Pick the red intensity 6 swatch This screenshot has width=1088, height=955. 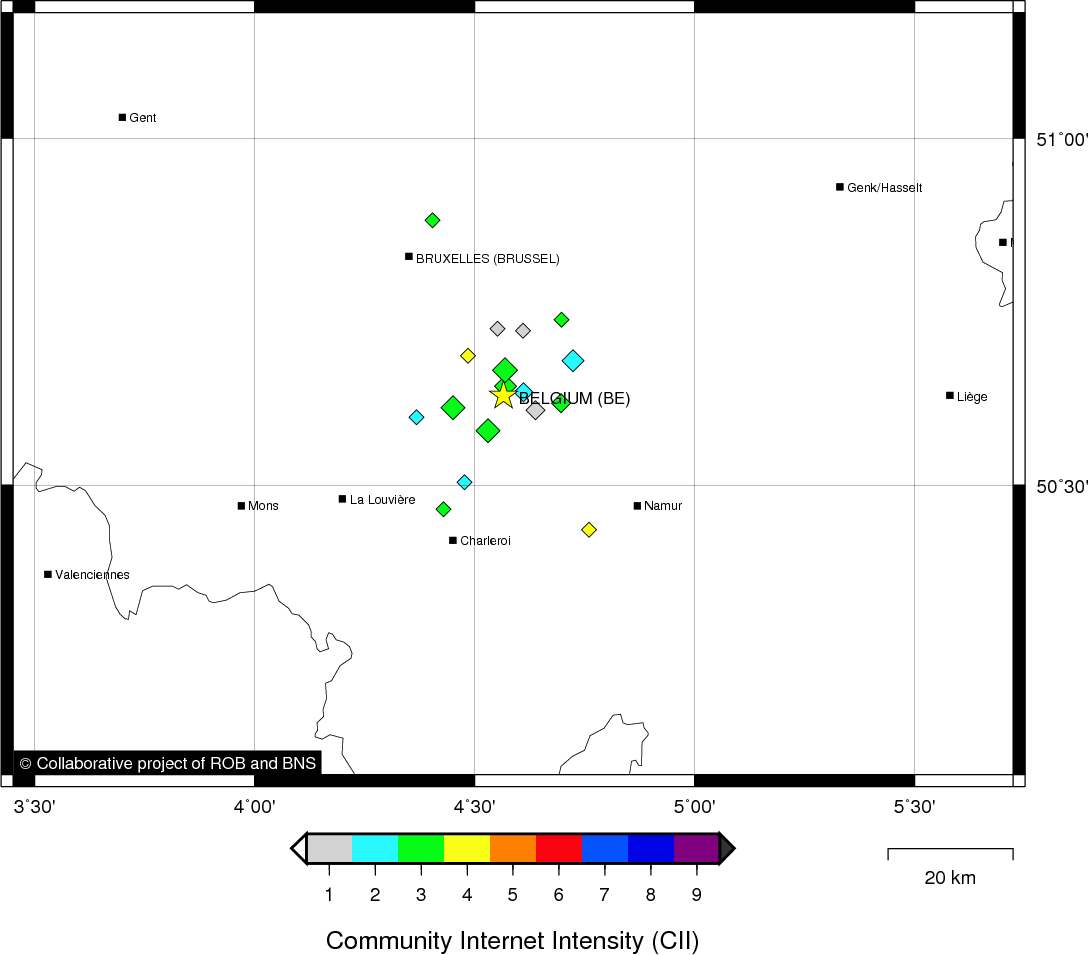pyautogui.click(x=558, y=848)
